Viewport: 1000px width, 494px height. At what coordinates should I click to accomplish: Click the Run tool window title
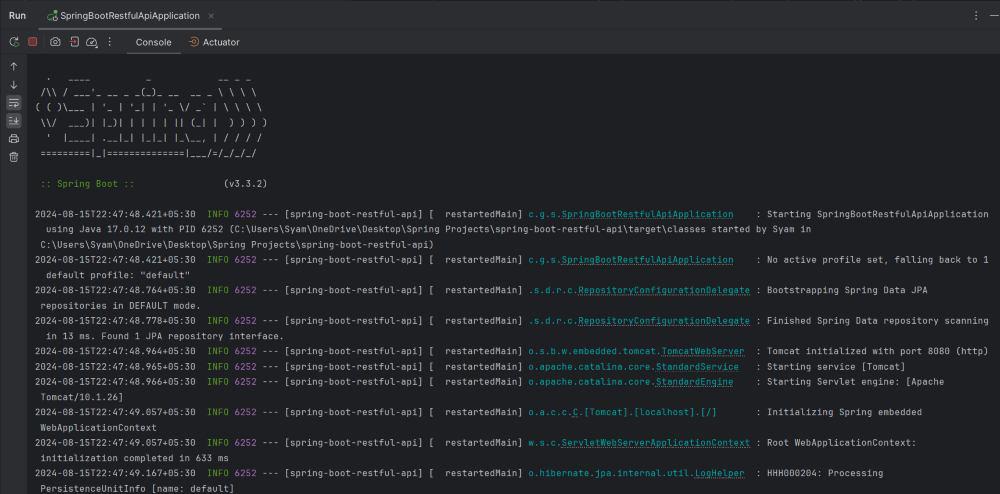pyautogui.click(x=17, y=15)
